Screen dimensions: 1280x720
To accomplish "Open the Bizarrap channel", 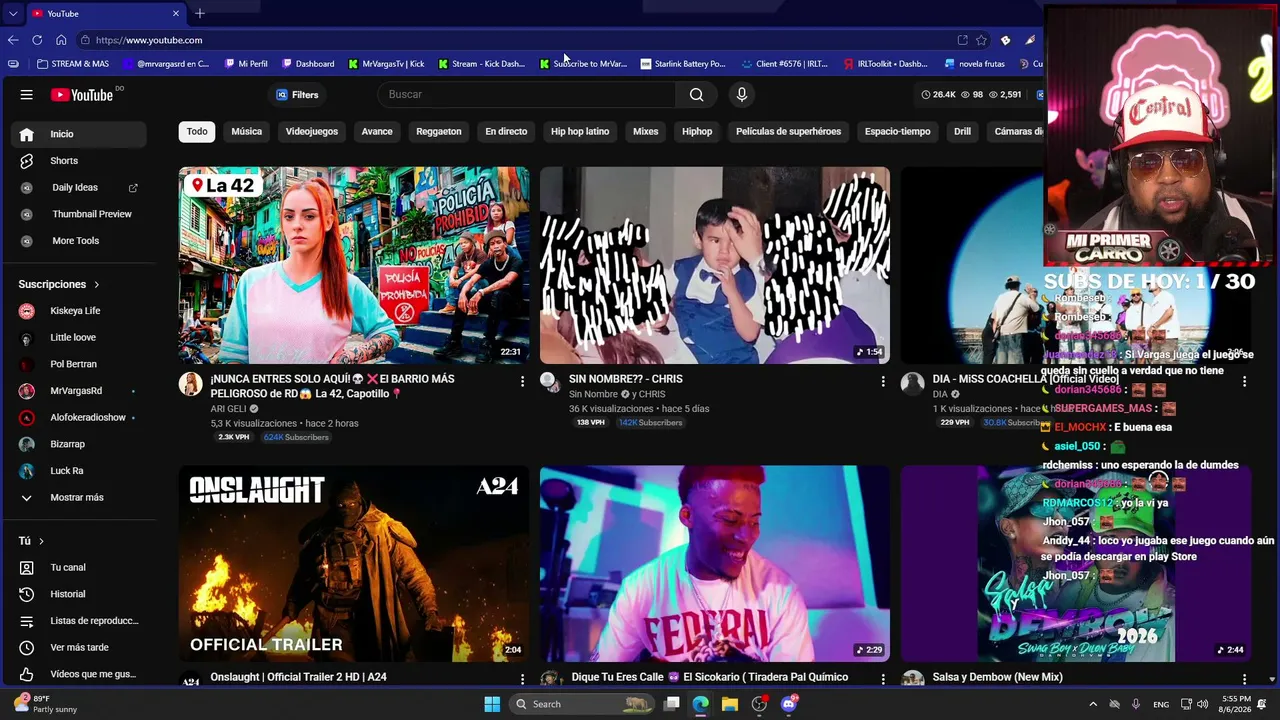I will (x=79, y=444).
